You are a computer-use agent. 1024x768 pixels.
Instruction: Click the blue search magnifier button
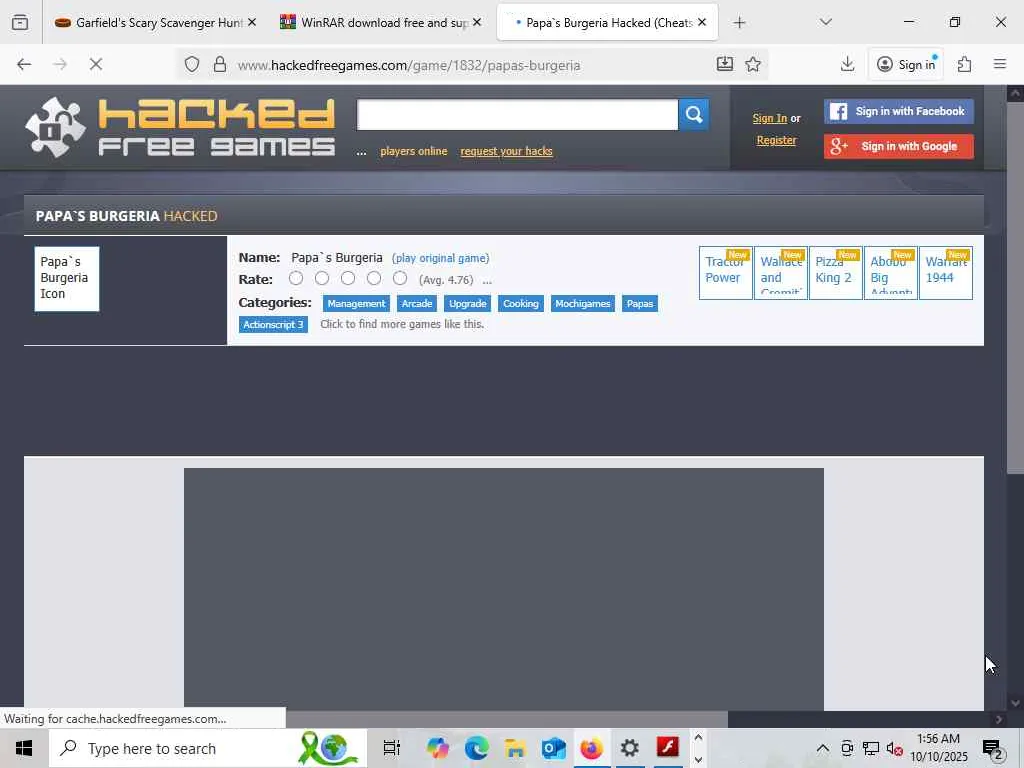(x=694, y=115)
